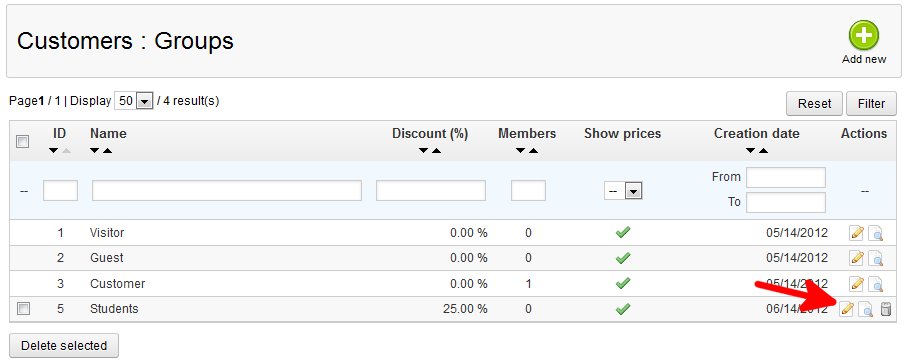Click the ID filter input field
The height and width of the screenshot is (364, 909).
click(60, 191)
